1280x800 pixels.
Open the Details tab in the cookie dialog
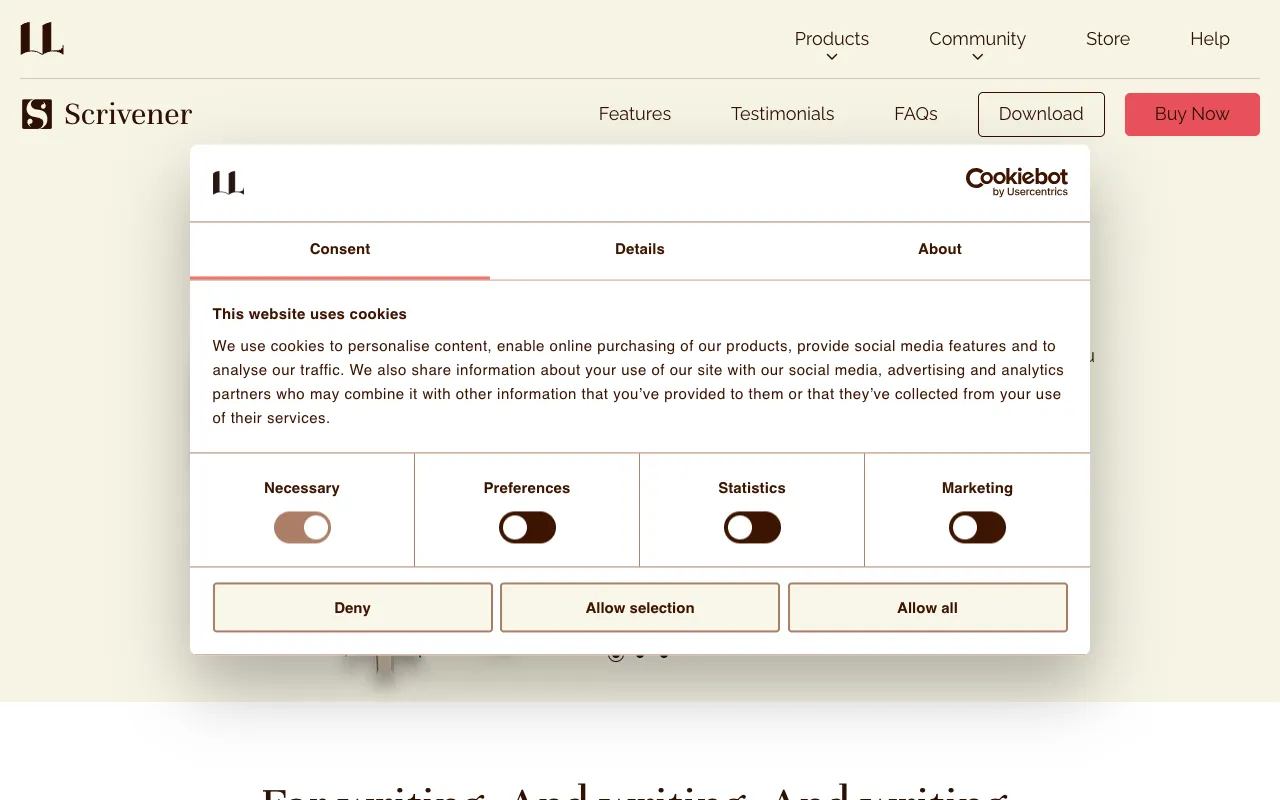(x=639, y=249)
